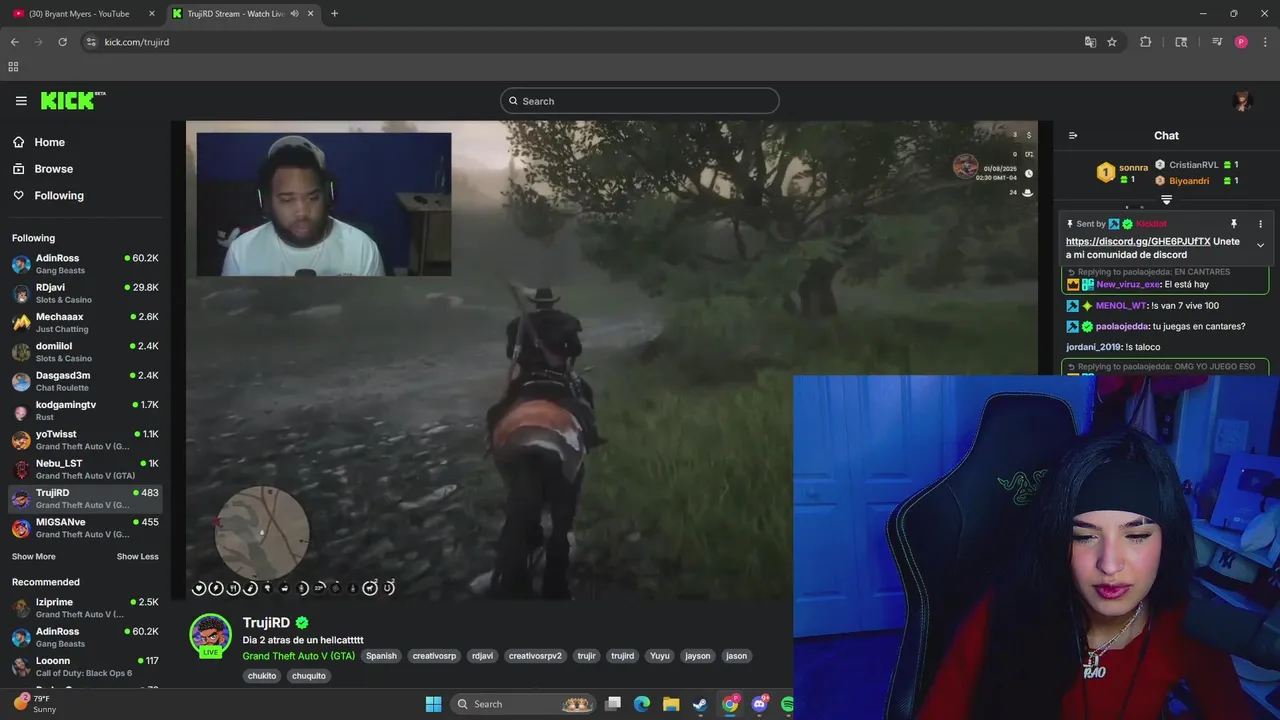The width and height of the screenshot is (1280, 720).
Task: Click the KICK logo
Action: 73,101
